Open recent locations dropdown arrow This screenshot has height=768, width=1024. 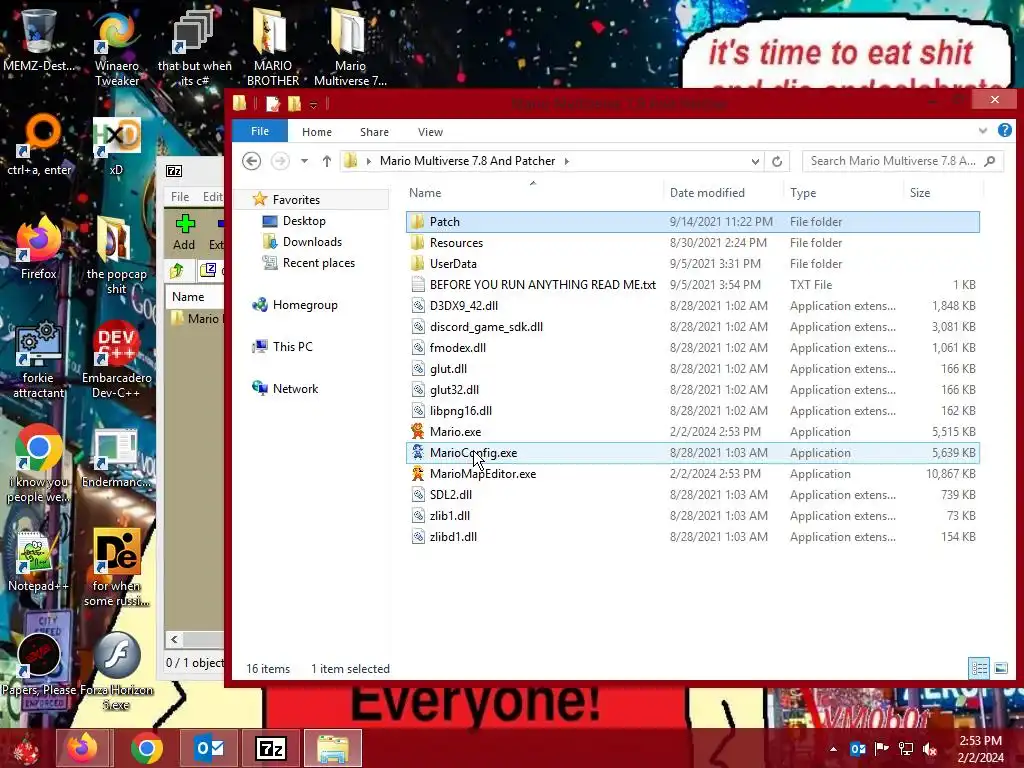(304, 161)
